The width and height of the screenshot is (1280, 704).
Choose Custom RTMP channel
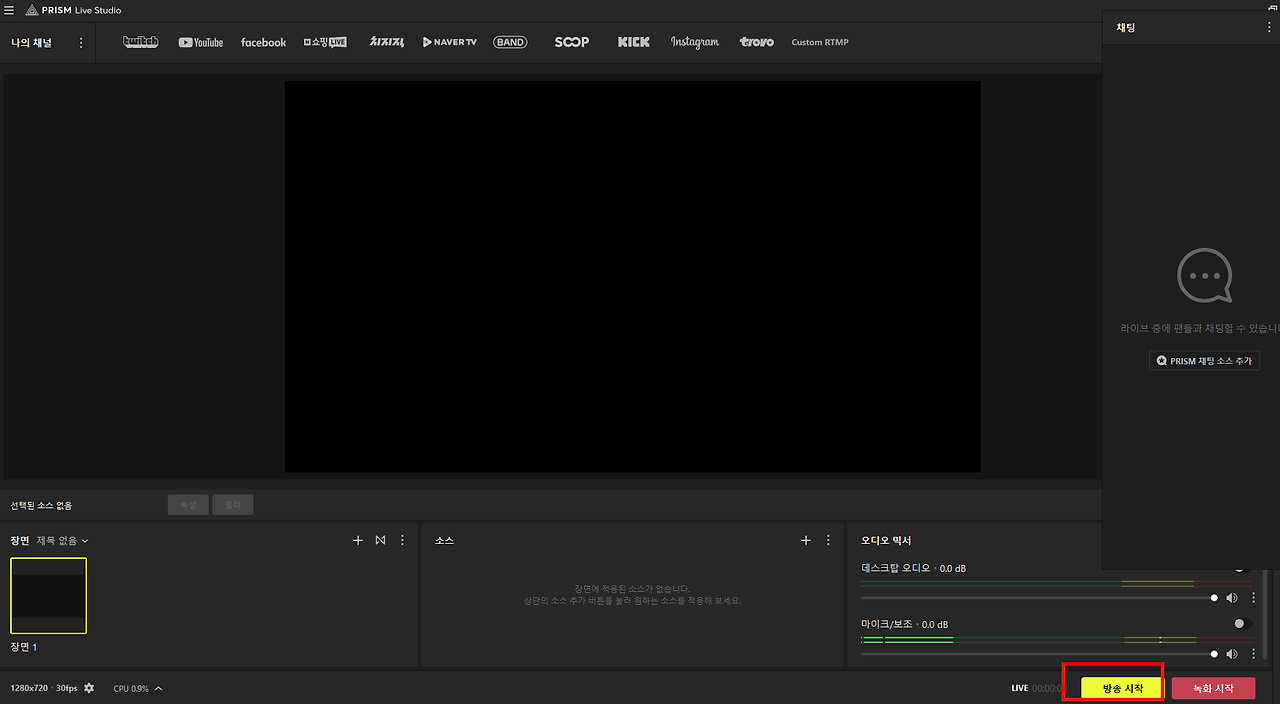pos(820,42)
